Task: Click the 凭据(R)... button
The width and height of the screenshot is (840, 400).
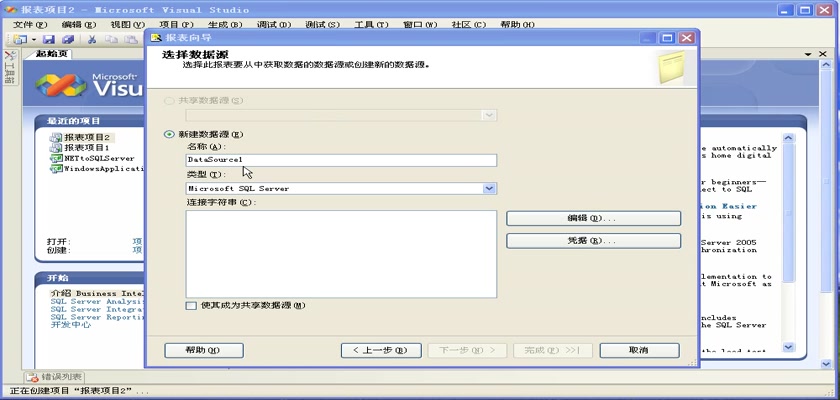Action: [x=593, y=241]
